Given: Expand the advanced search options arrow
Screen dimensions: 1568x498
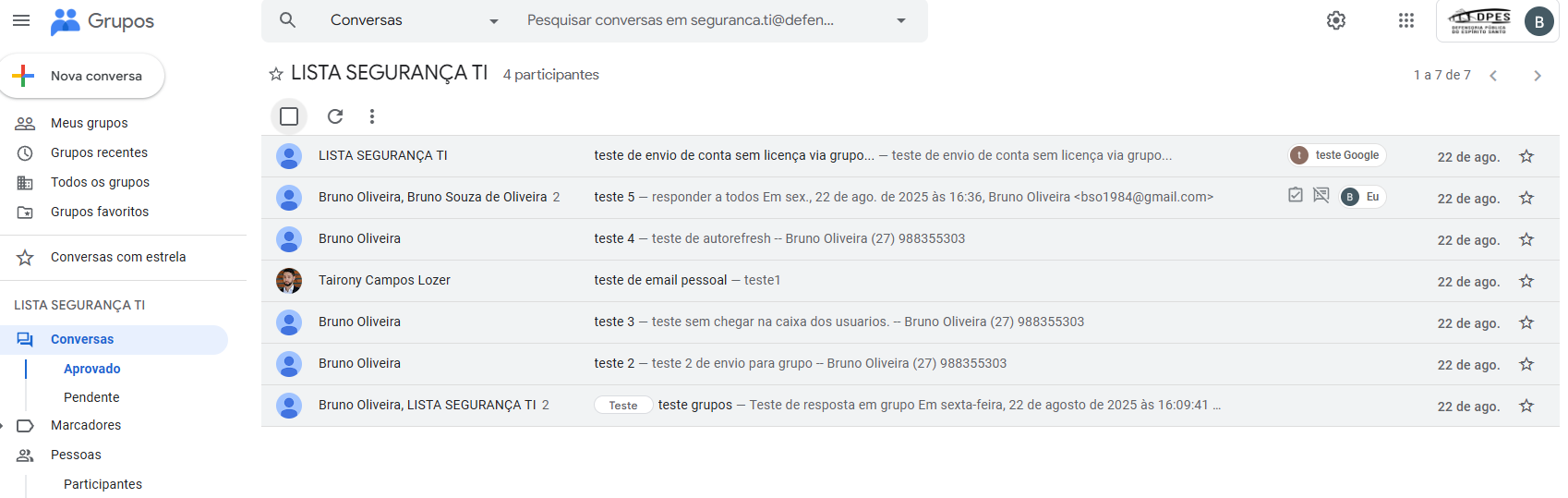Looking at the screenshot, I should point(901,20).
